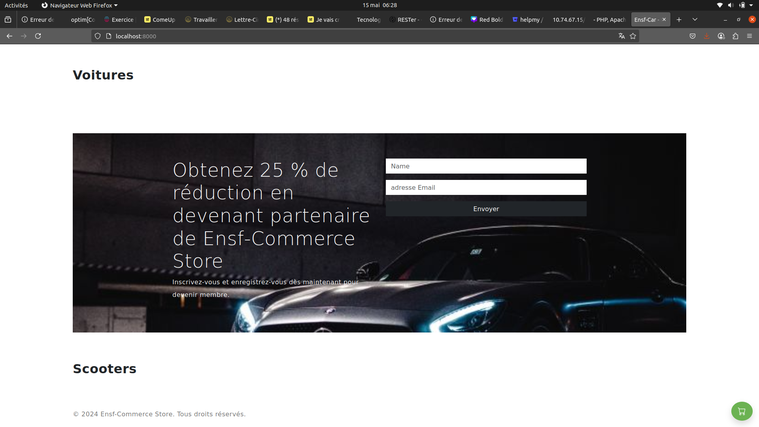Go back to the previous page
Screen dimensions: 759x427
tap(9, 36)
